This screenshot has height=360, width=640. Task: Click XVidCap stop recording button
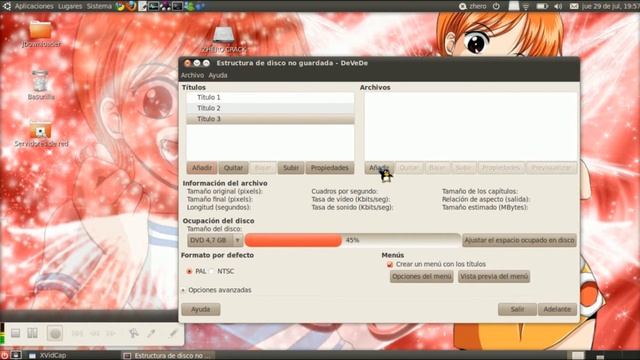tap(16, 333)
